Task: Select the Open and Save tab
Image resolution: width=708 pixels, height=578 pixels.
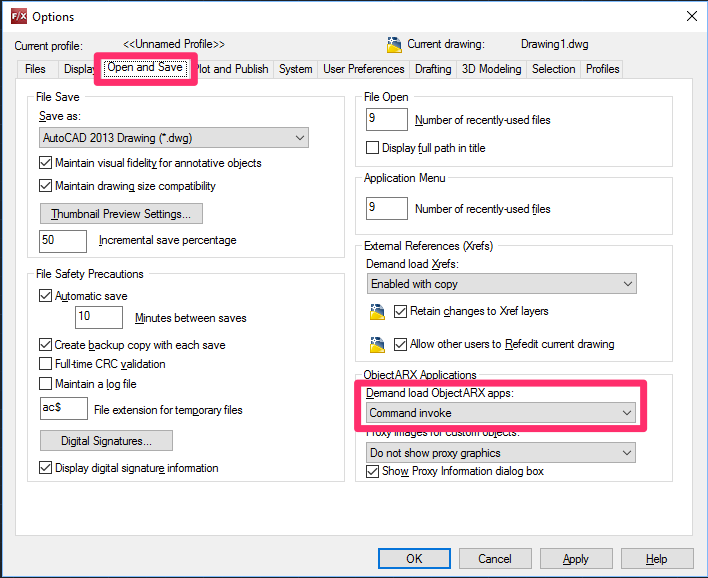Action: pos(145,68)
